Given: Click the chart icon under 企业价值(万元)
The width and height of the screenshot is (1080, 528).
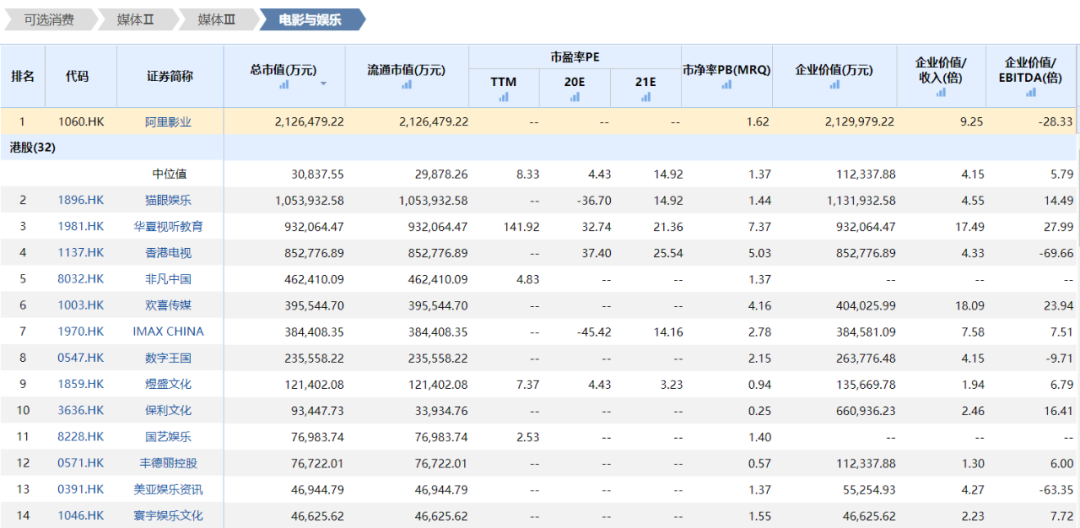Looking at the screenshot, I should (x=834, y=85).
